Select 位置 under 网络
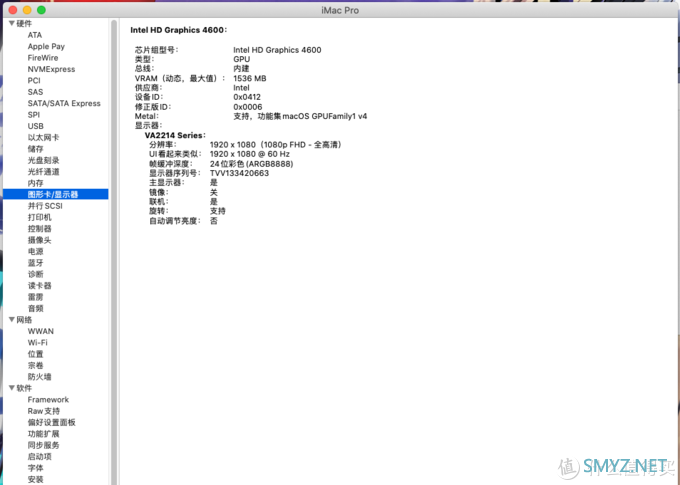The height and width of the screenshot is (485, 680). (x=36, y=354)
